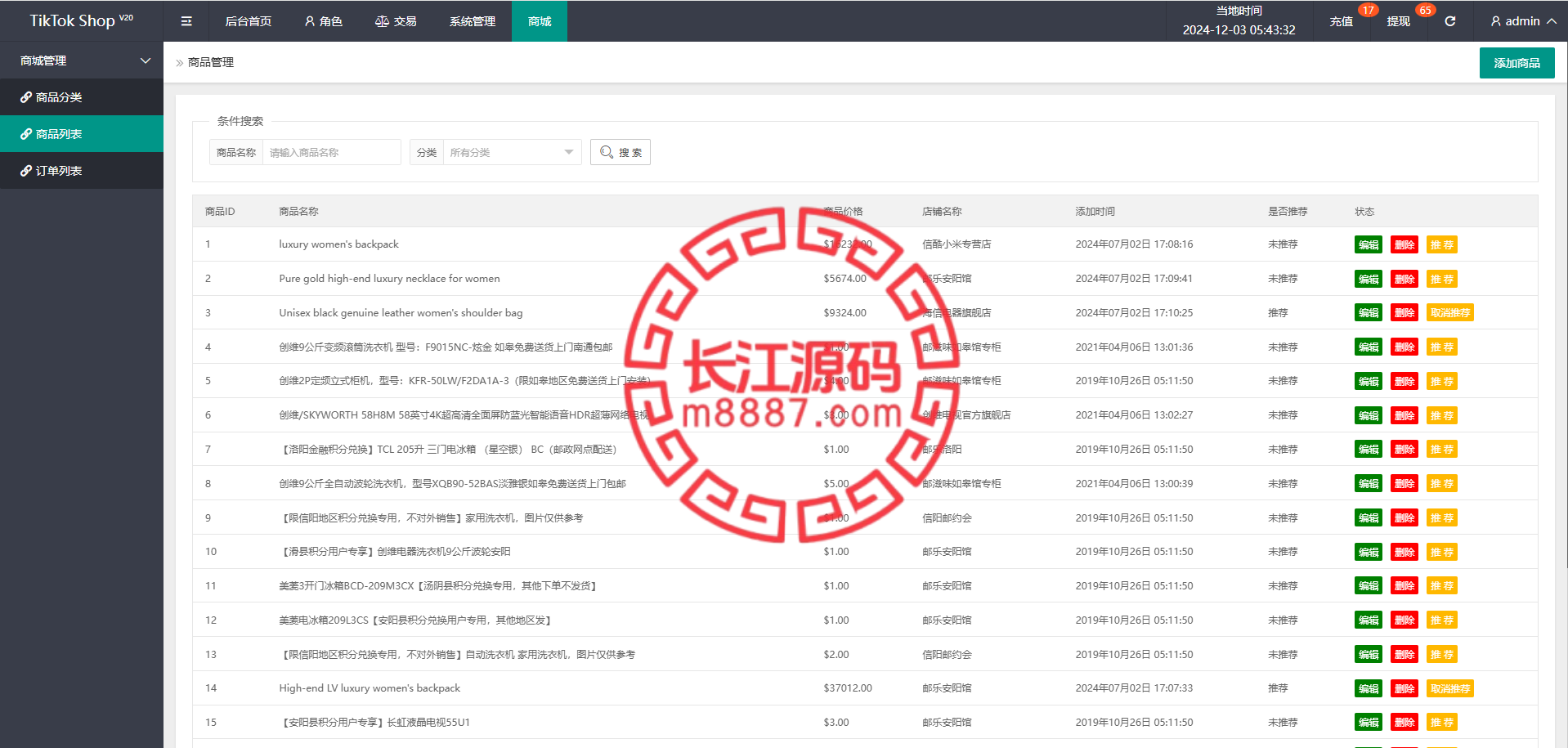
Task: Select the 商城 top tab
Action: click(x=540, y=21)
